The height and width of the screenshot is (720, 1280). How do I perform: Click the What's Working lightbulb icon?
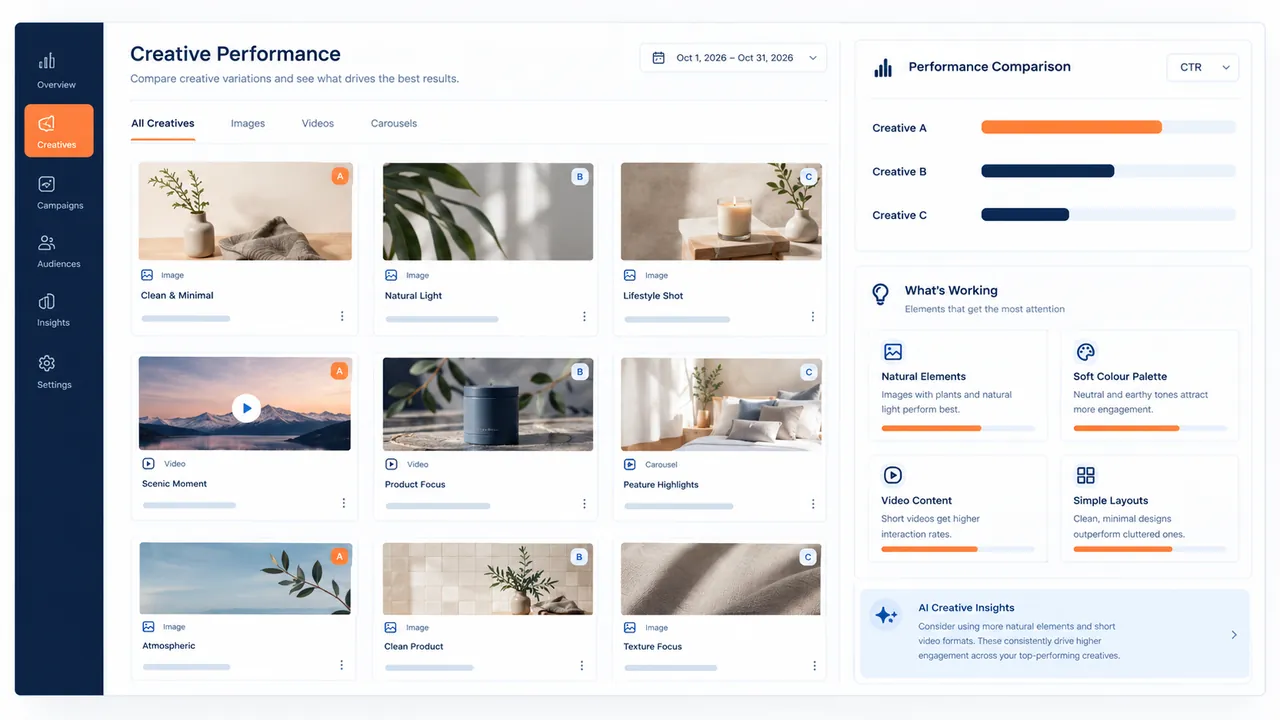click(880, 294)
